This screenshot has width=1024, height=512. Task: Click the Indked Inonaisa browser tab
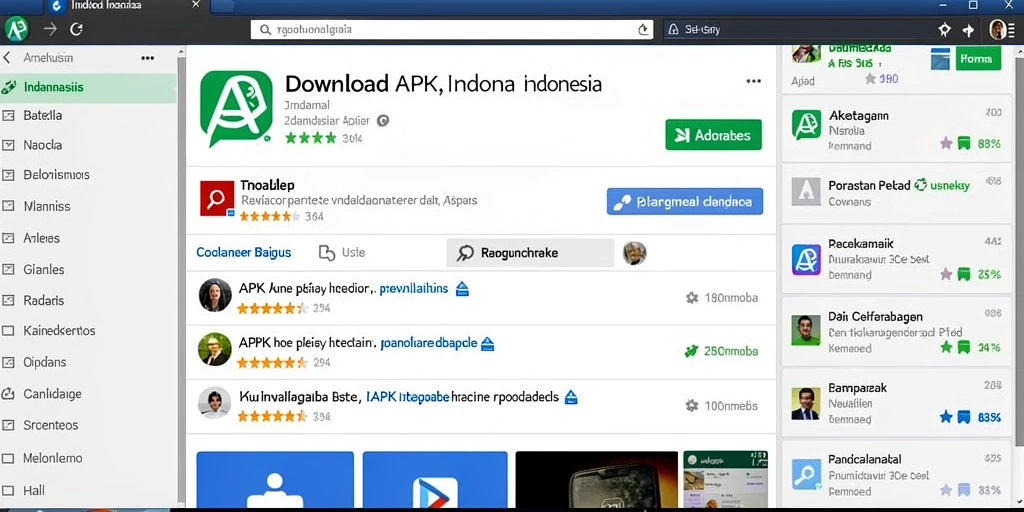[124, 6]
